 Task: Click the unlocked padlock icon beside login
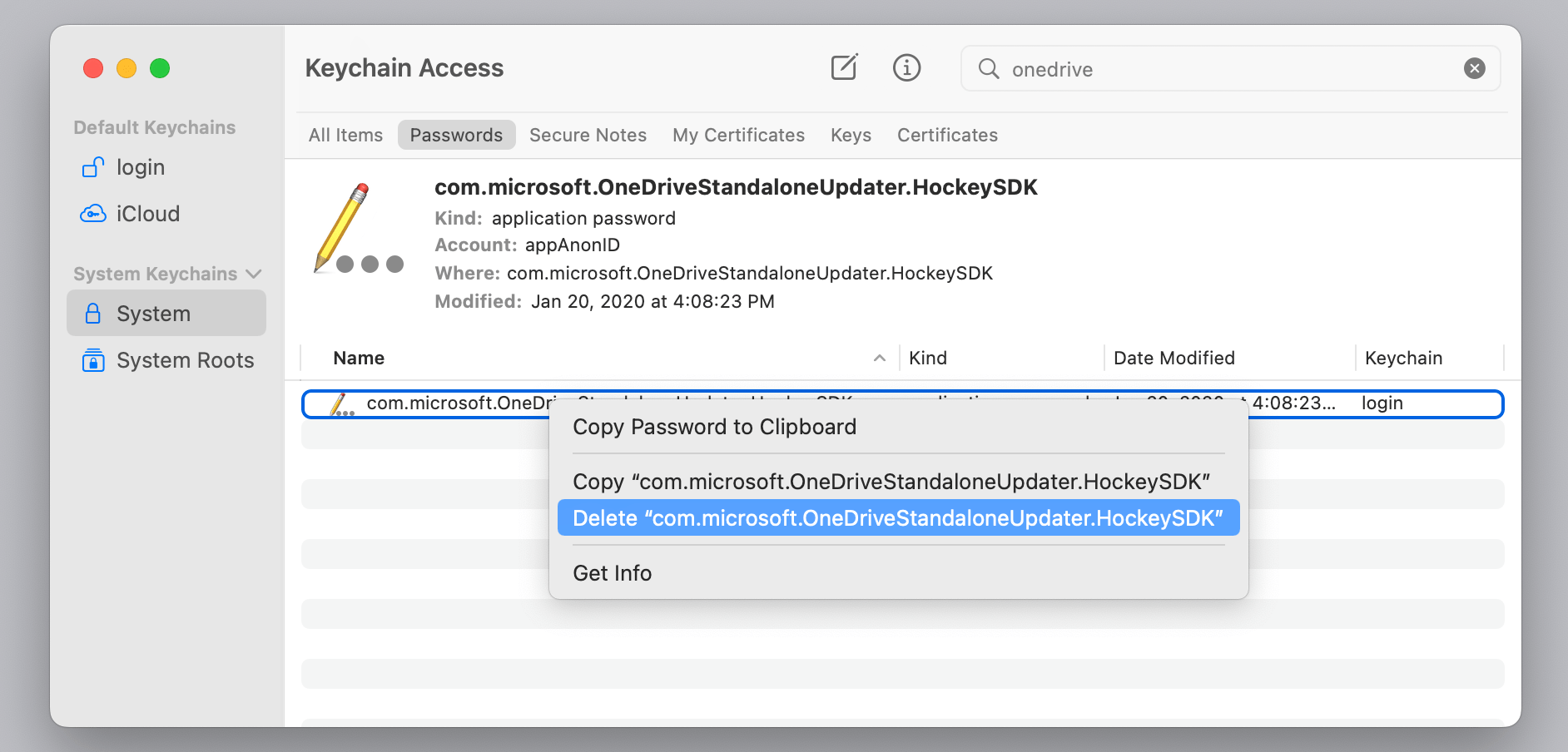point(93,167)
